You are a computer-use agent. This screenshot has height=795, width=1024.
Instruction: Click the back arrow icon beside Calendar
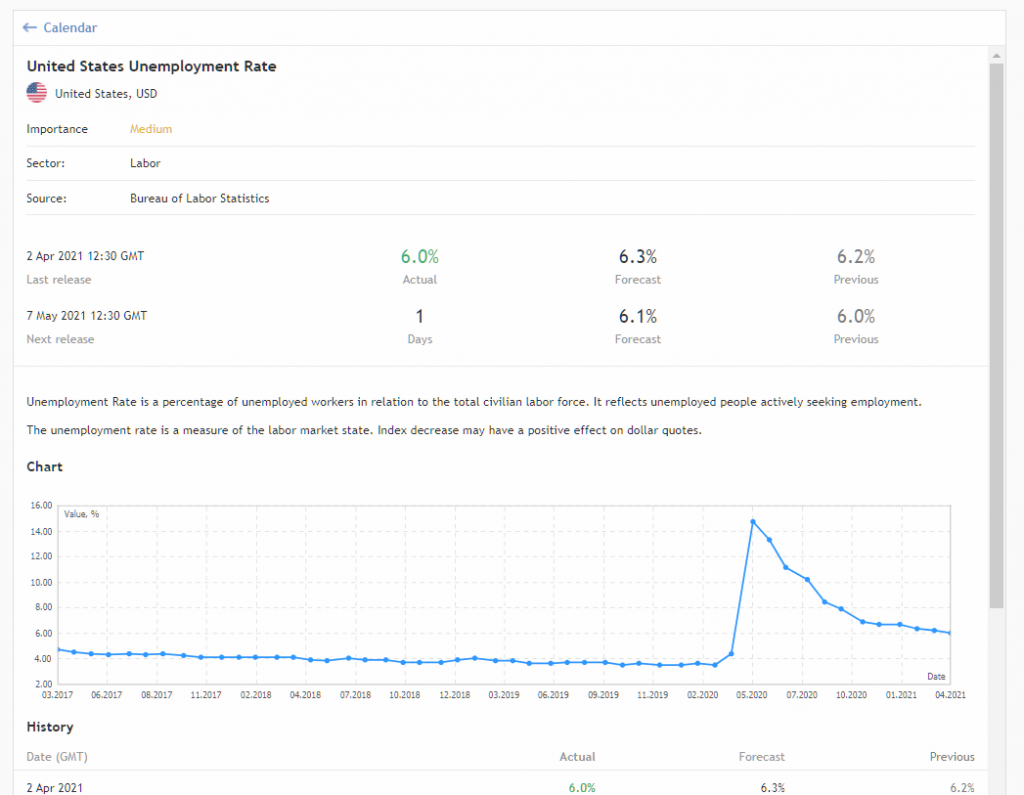click(29, 27)
